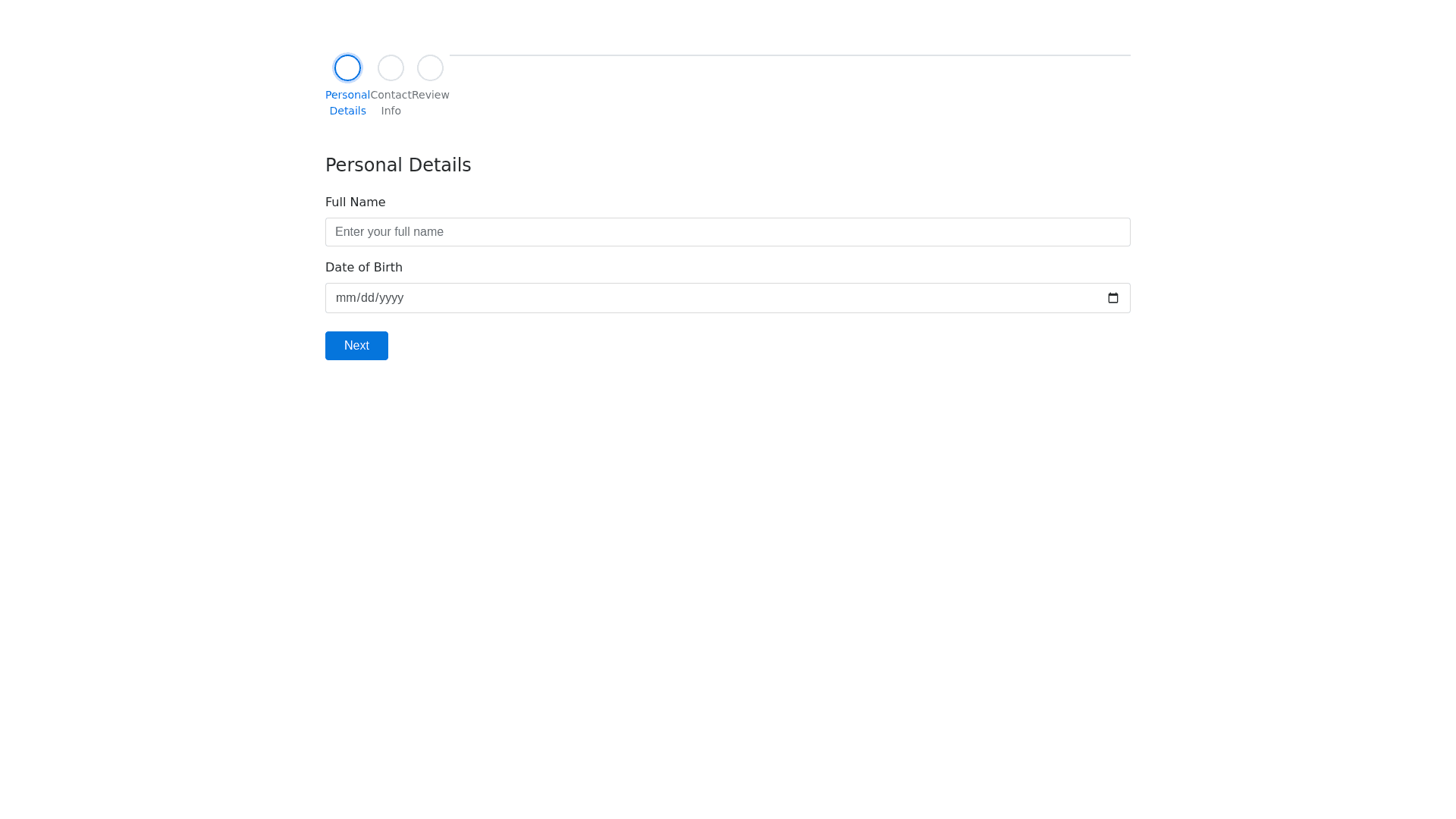Click the Full Name field label
Image resolution: width=1456 pixels, height=819 pixels.
(355, 202)
